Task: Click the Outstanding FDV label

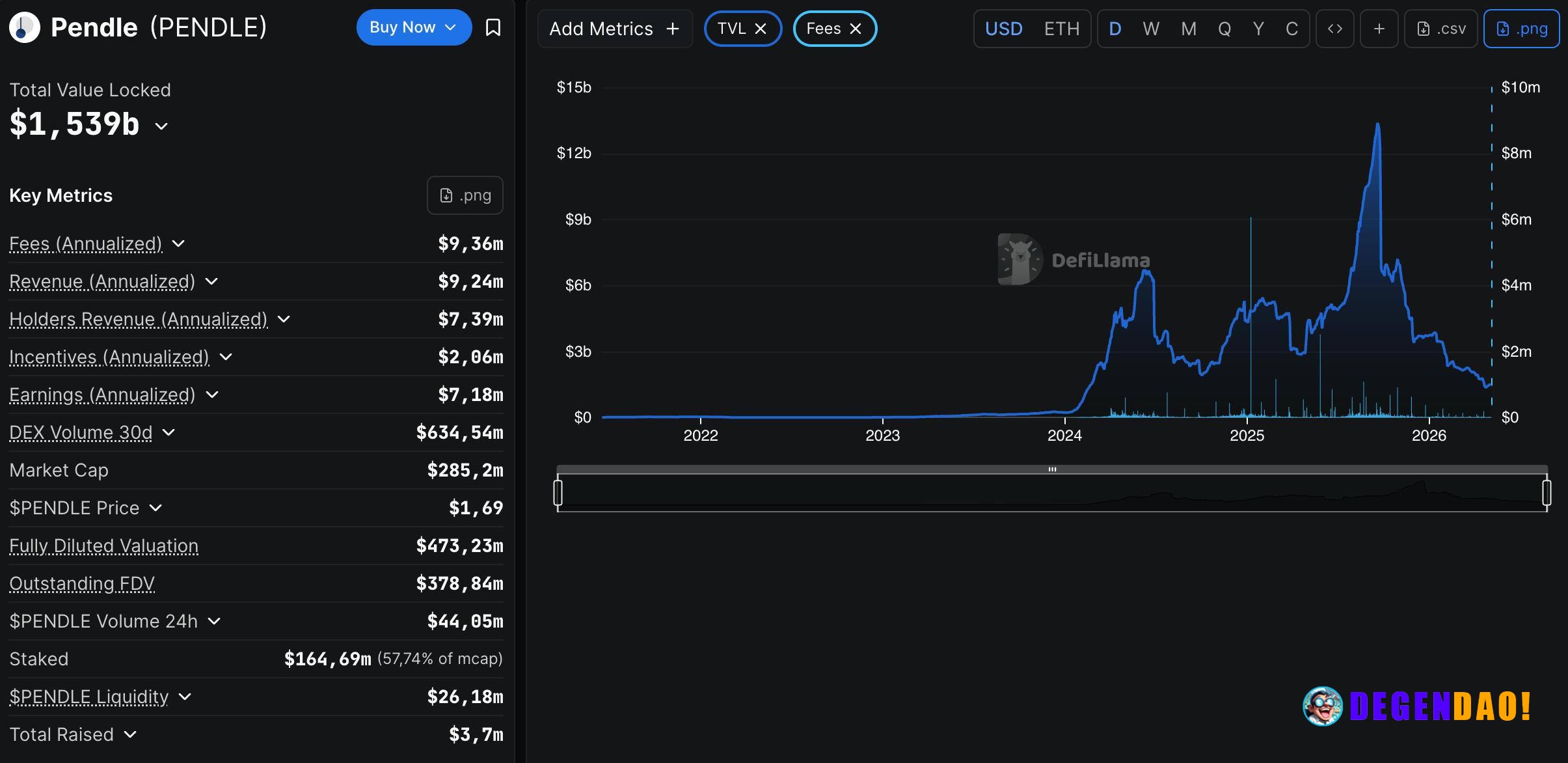Action: tap(82, 583)
